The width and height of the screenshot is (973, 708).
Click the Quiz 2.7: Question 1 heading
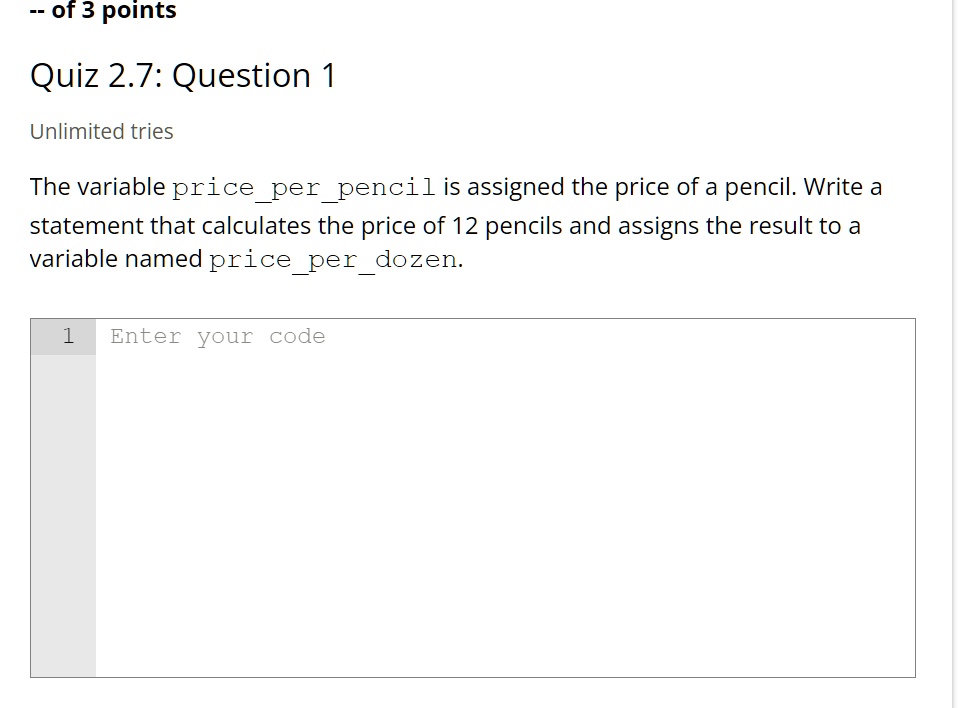pos(183,75)
